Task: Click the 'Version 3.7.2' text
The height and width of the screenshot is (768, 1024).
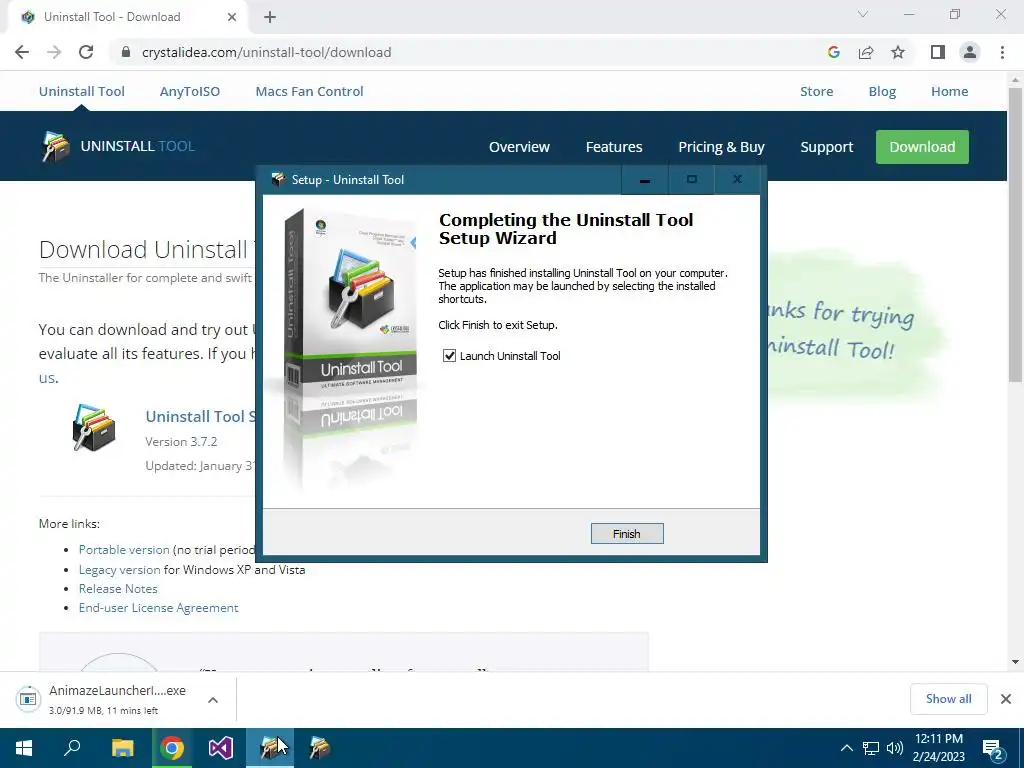Action: click(182, 441)
